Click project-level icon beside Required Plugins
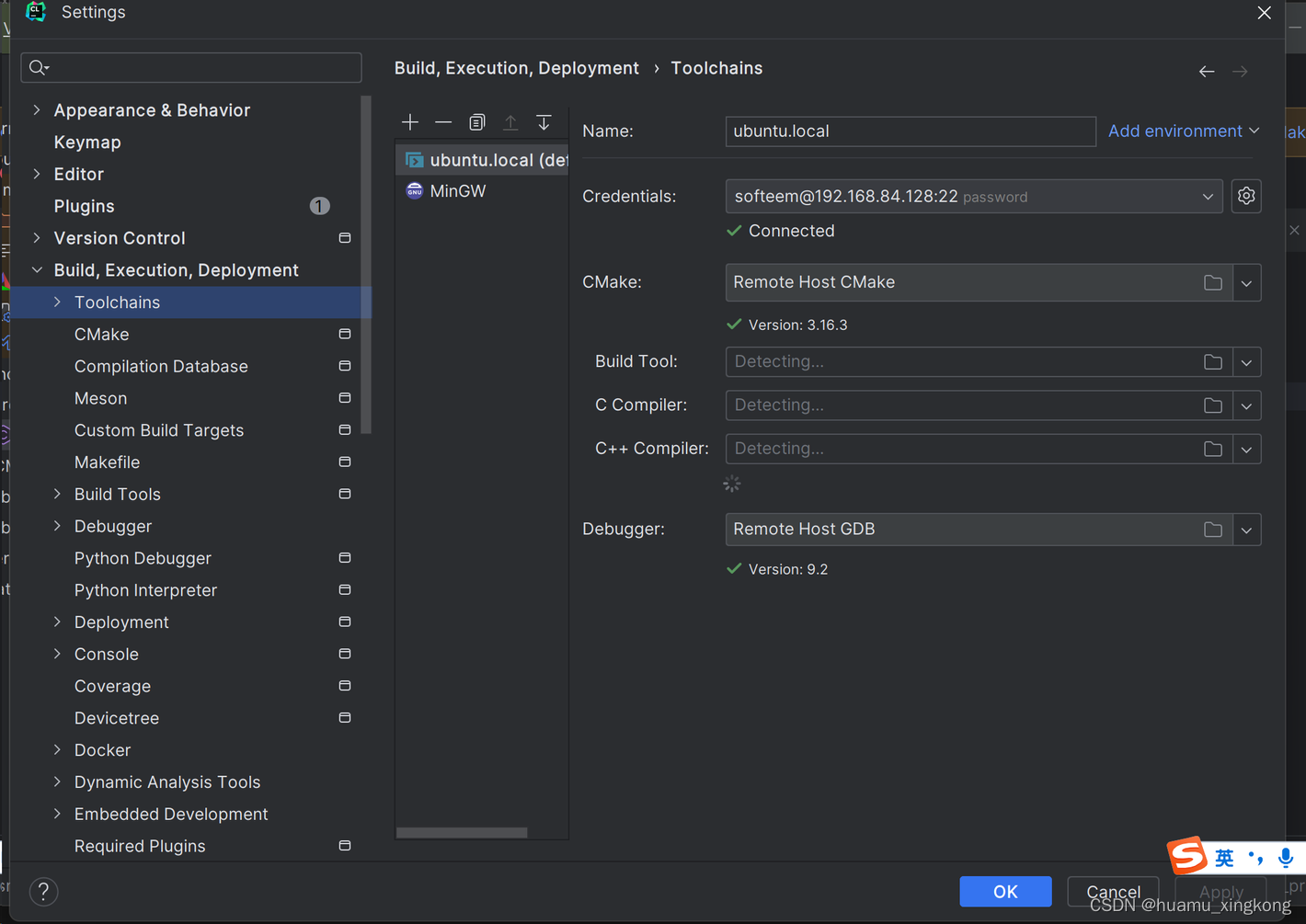The height and width of the screenshot is (924, 1306). tap(345, 846)
